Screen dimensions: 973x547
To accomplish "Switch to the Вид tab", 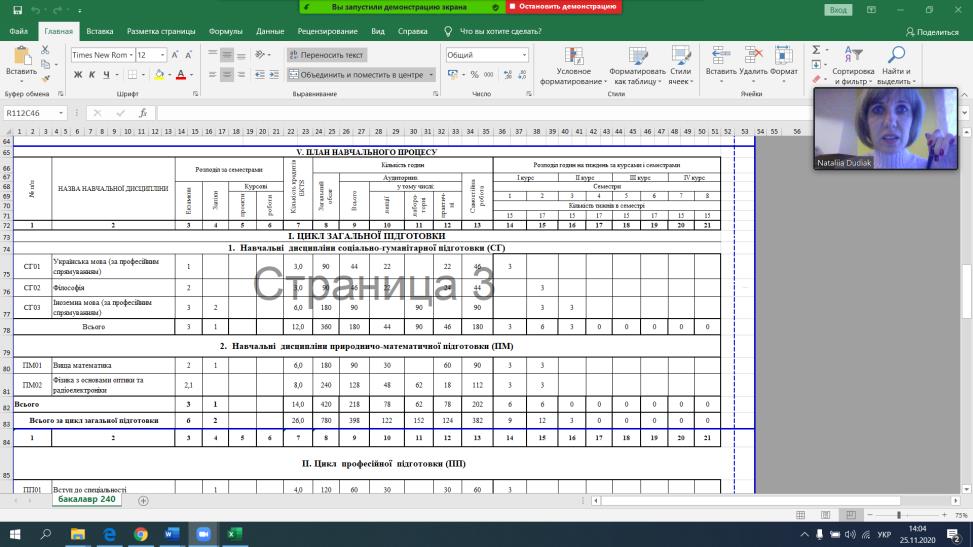I will (x=378, y=31).
